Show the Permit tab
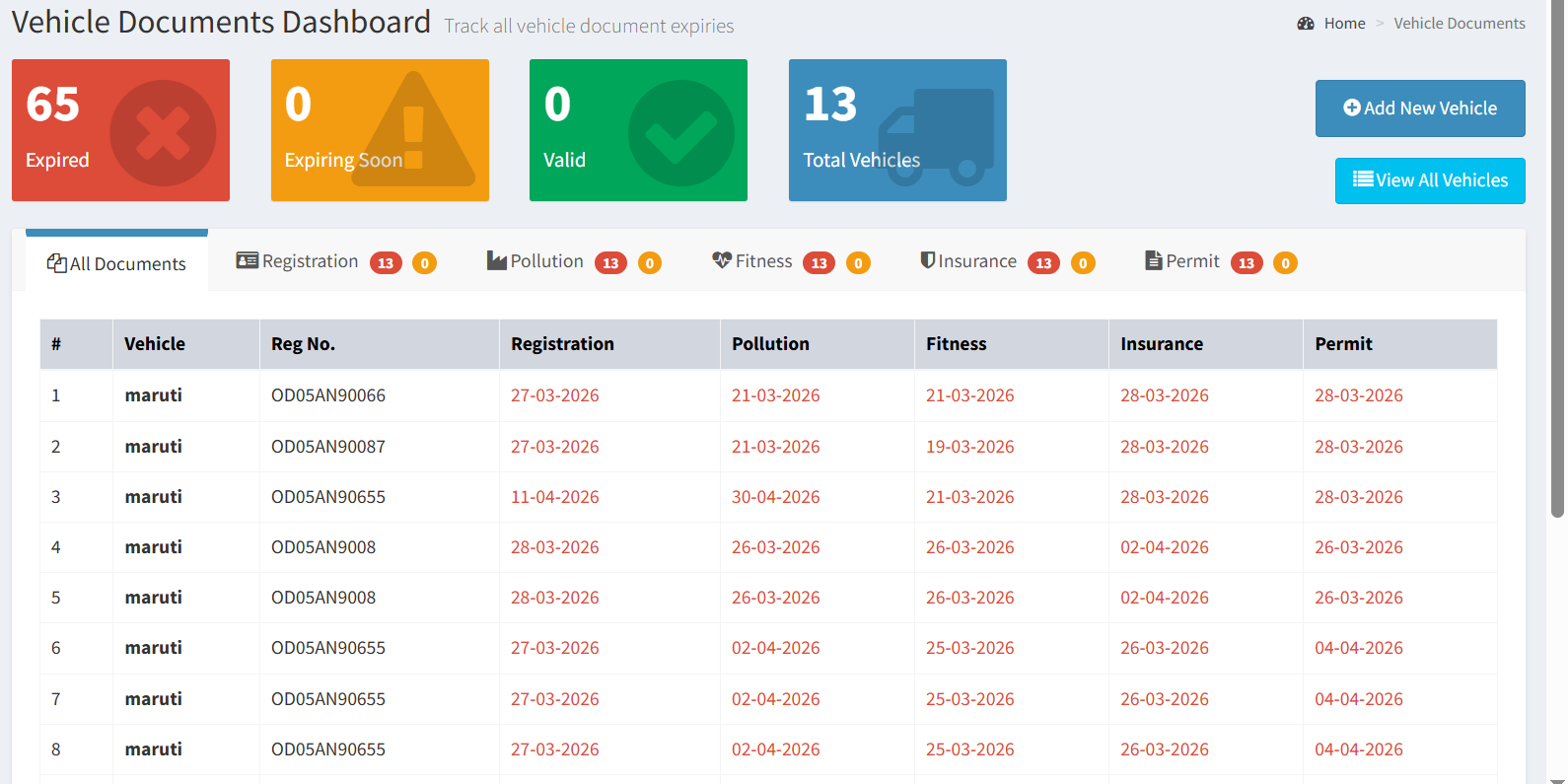The width and height of the screenshot is (1568, 784). pos(1221,261)
